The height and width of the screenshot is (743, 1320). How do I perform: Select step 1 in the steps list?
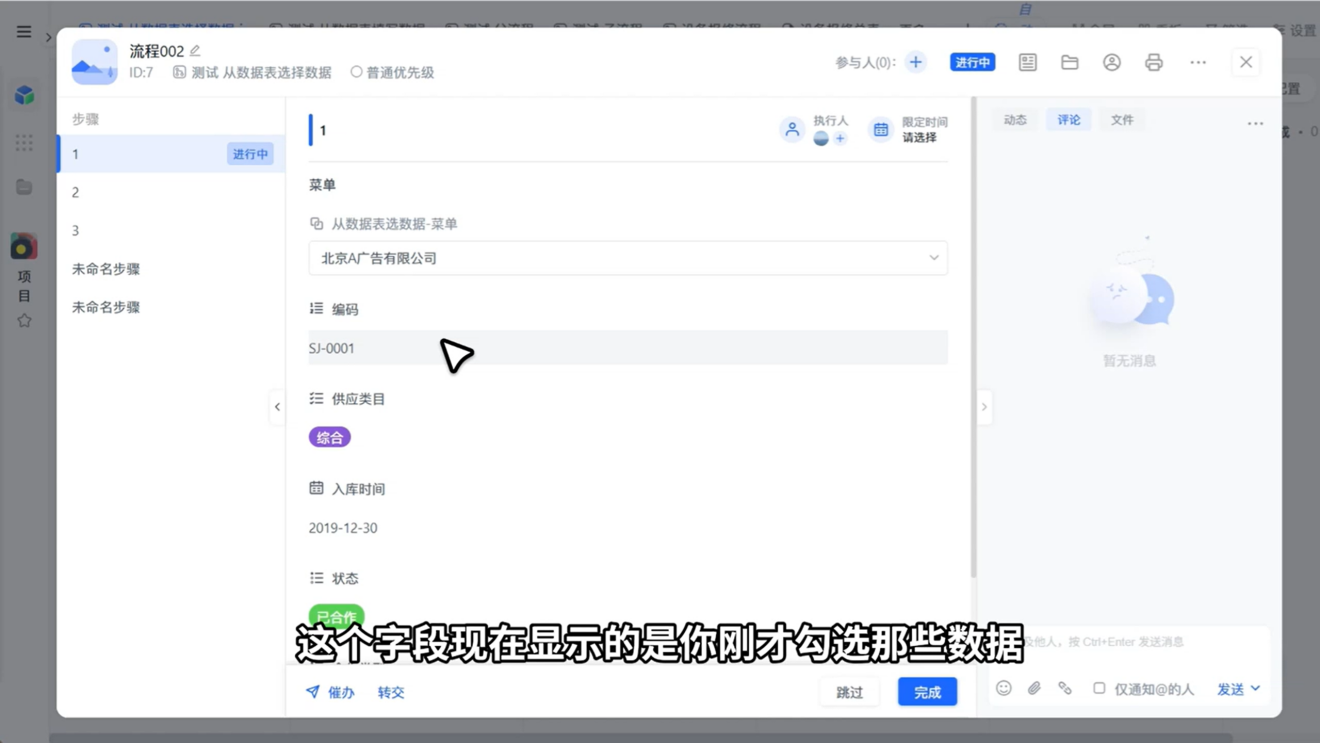(x=171, y=154)
